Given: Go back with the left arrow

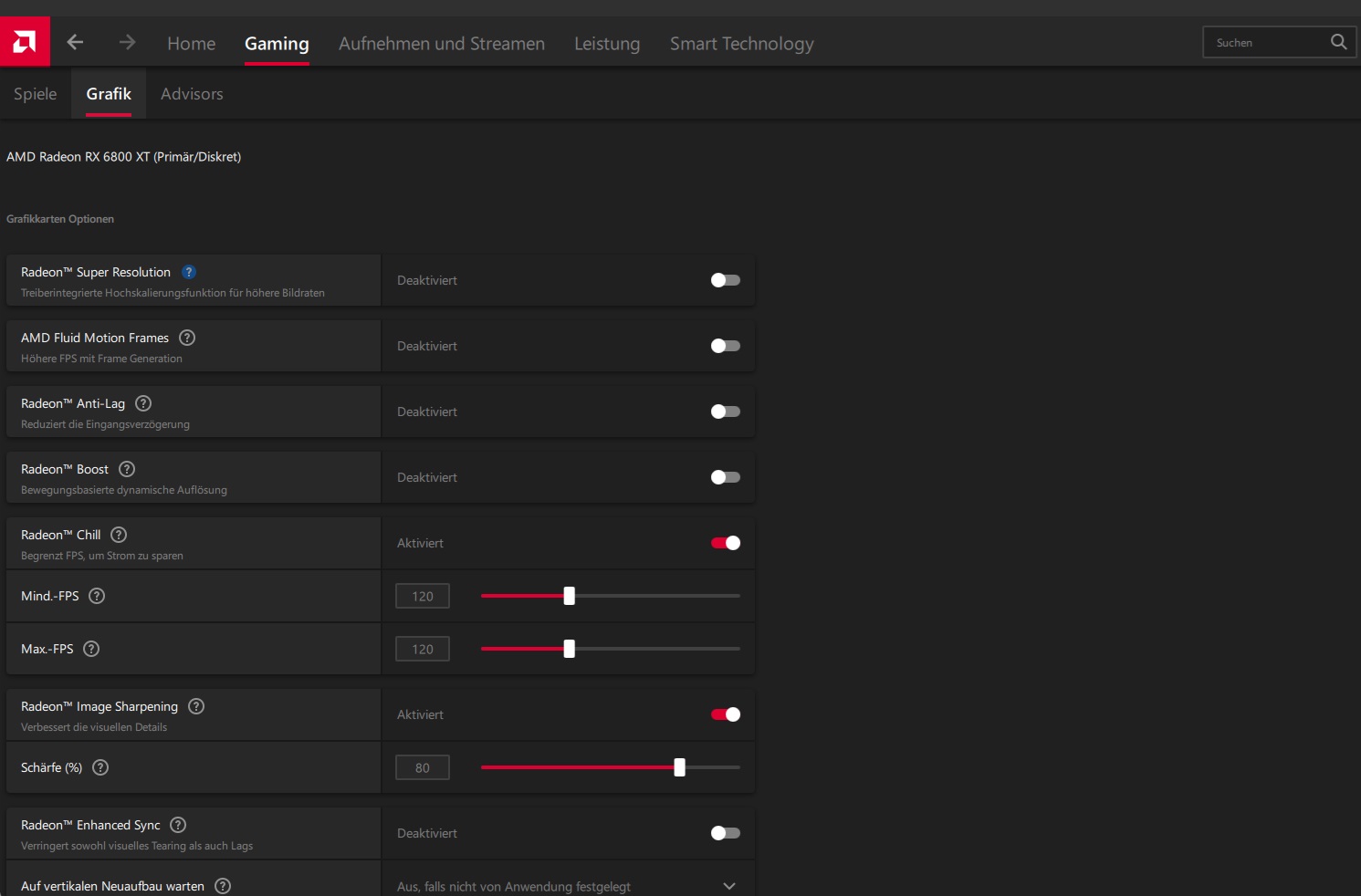Looking at the screenshot, I should pyautogui.click(x=75, y=42).
